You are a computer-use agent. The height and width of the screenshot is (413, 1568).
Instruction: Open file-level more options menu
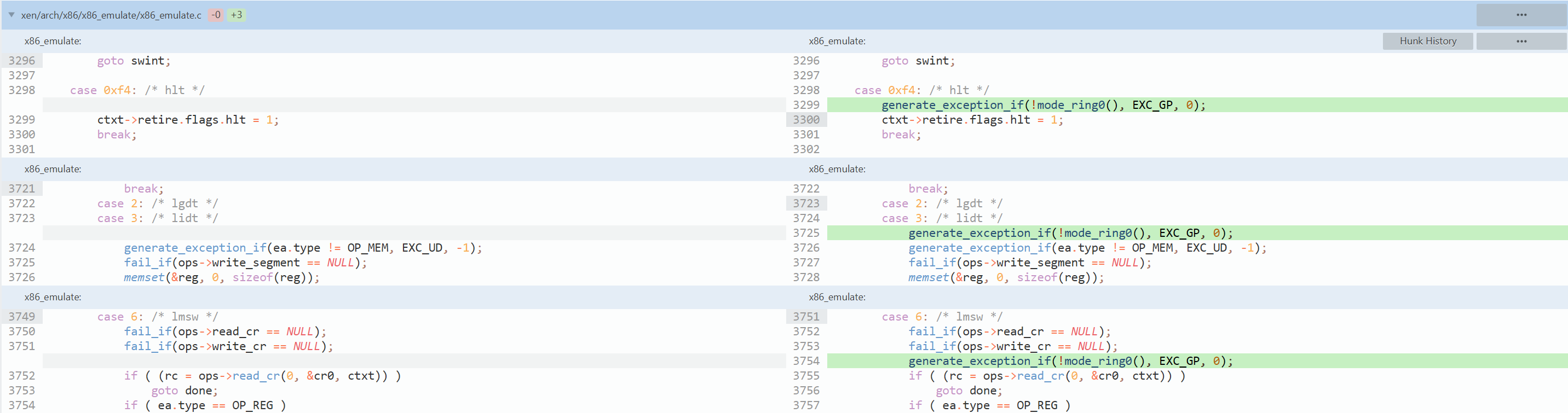coord(1521,15)
